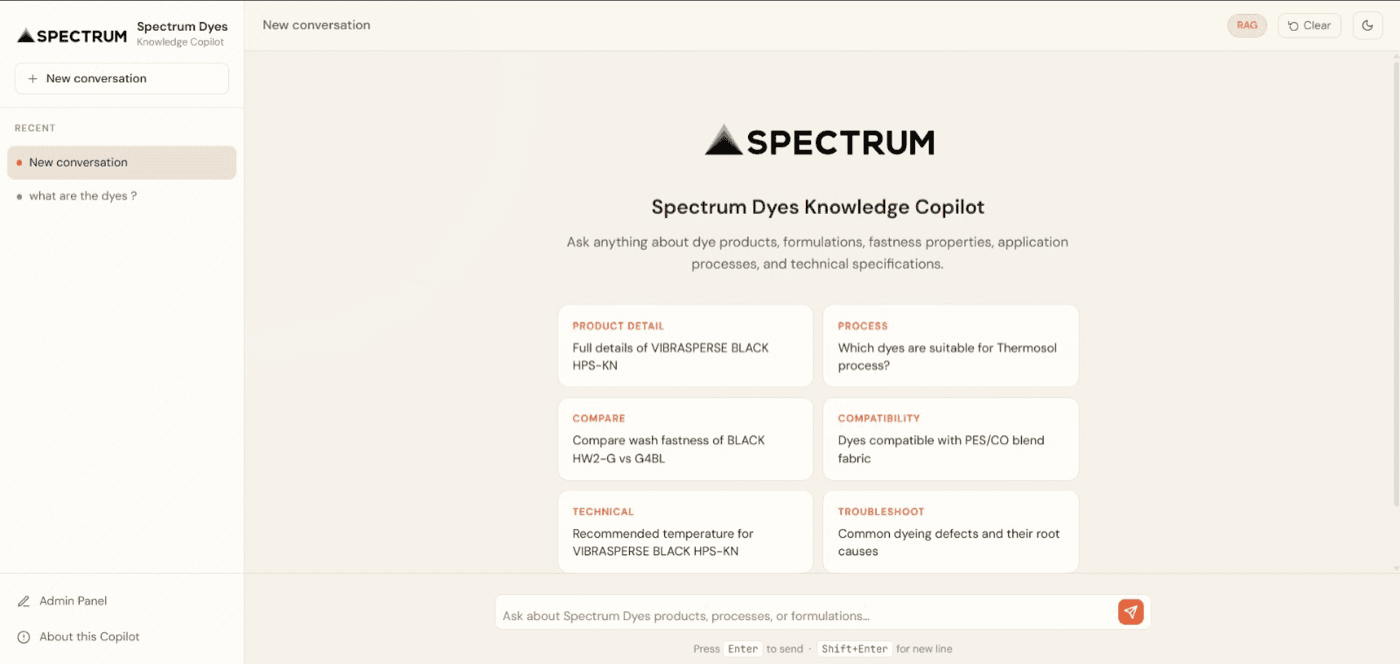Image resolution: width=1400 pixels, height=664 pixels.
Task: Click the grey dot beside 'what are the dyes ?'
Action: (19, 197)
